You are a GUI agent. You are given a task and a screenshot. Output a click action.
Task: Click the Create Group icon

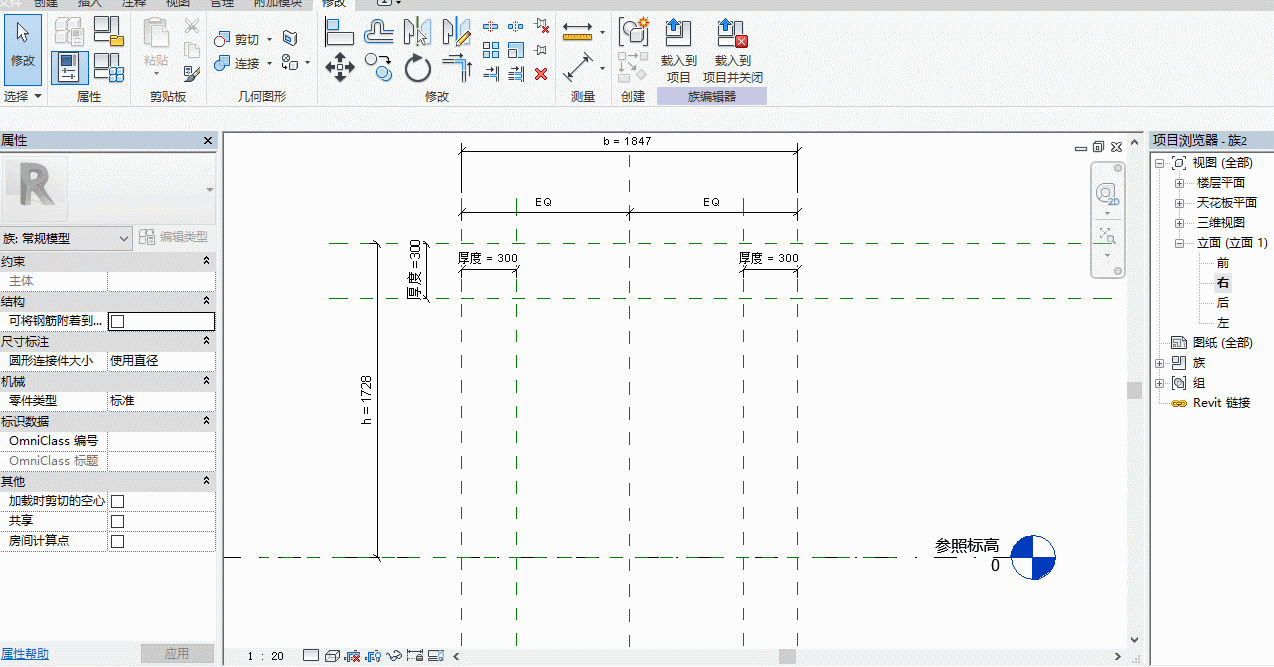pos(634,32)
